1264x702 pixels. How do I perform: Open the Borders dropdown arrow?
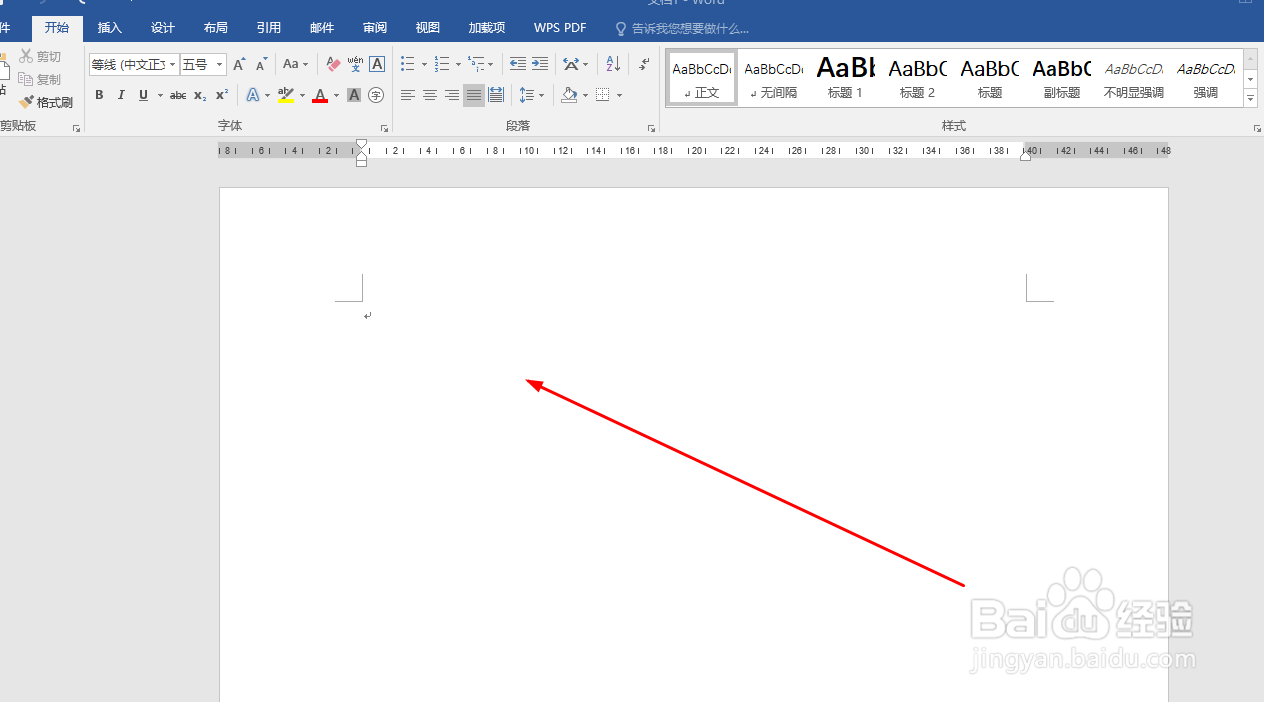619,96
